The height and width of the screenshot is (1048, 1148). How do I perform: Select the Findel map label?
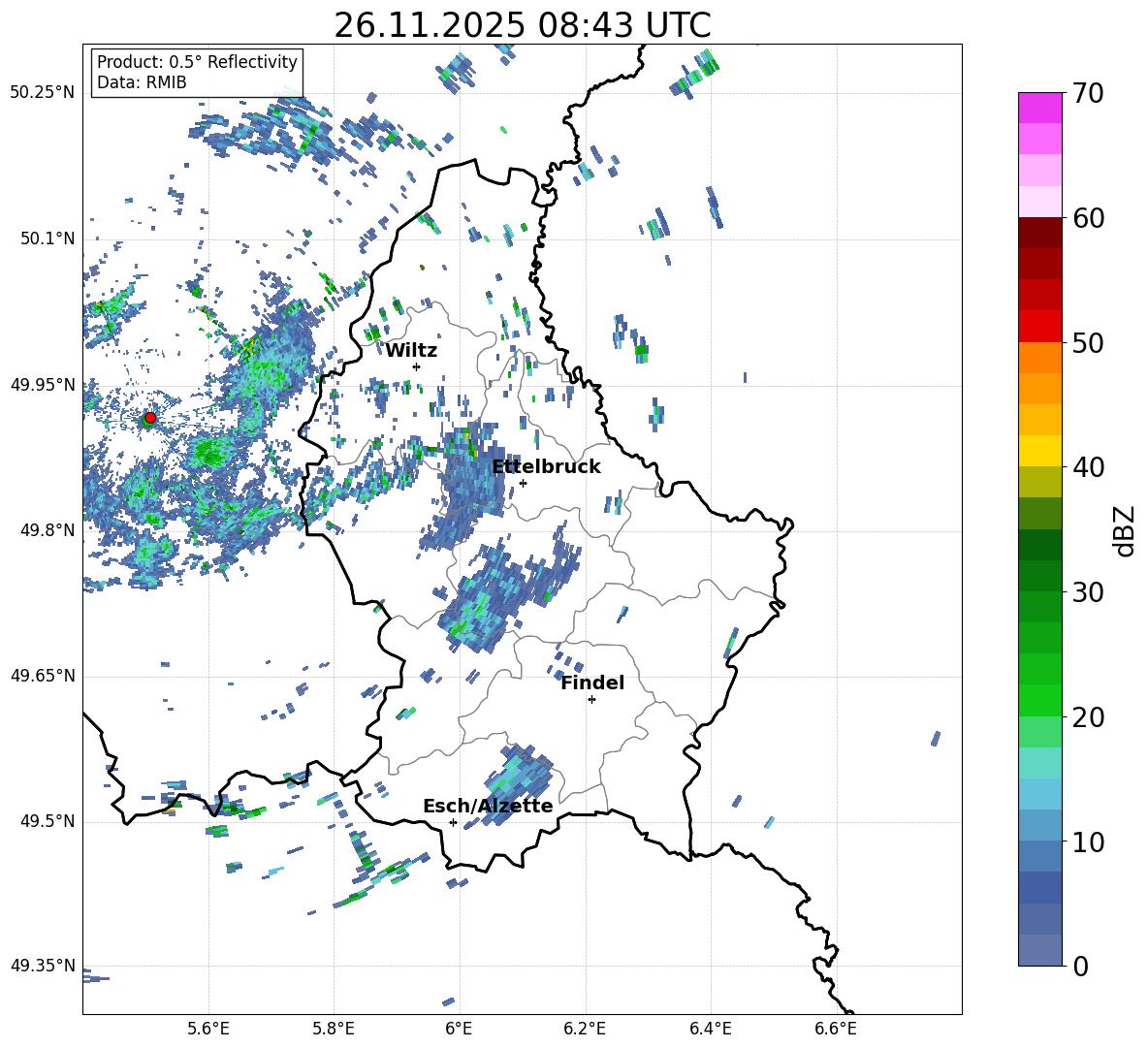[592, 683]
